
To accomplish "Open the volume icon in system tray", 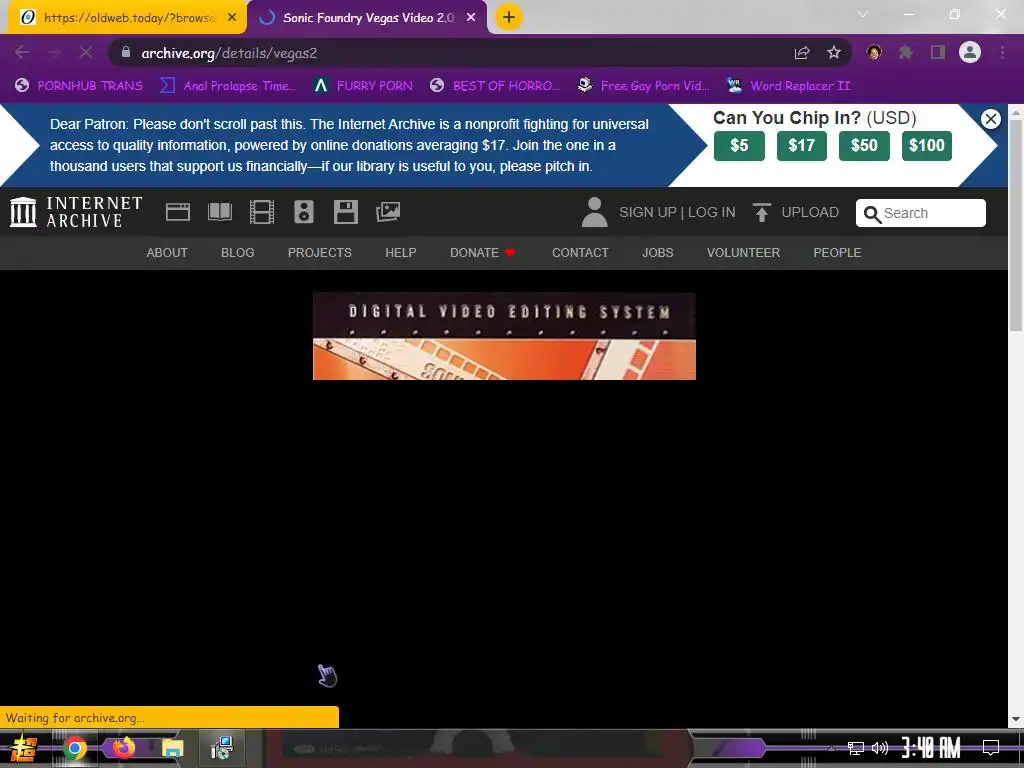I will click(880, 748).
